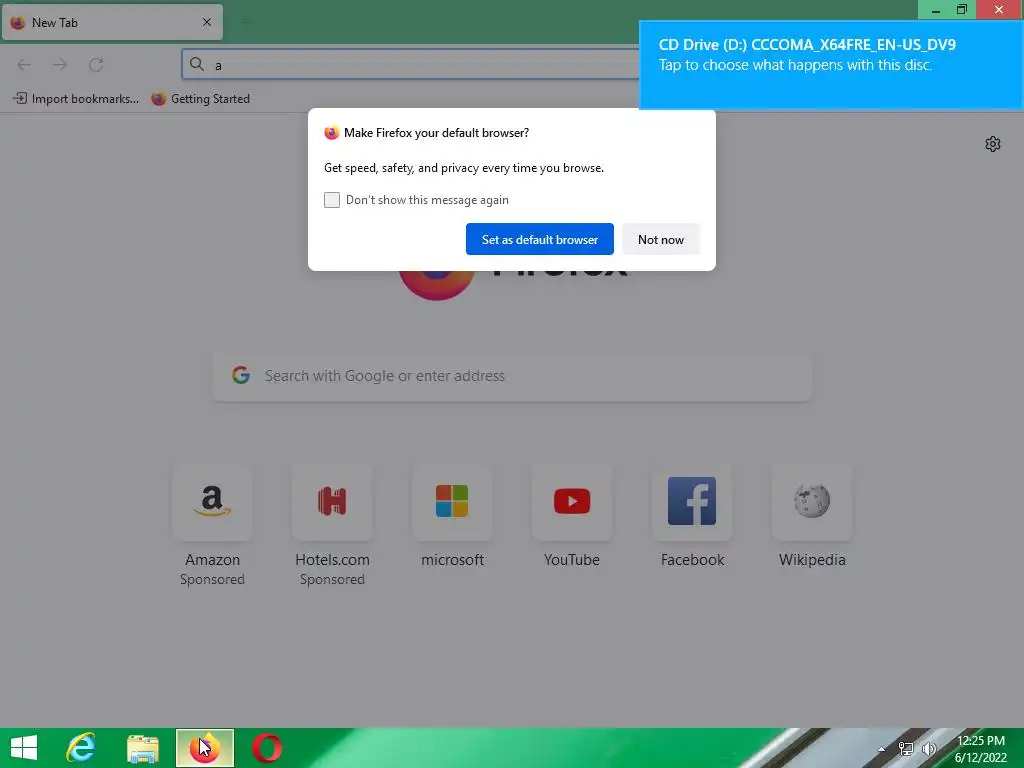Restore down the Firefox window
Viewport: 1024px width, 768px height.
[x=961, y=9]
